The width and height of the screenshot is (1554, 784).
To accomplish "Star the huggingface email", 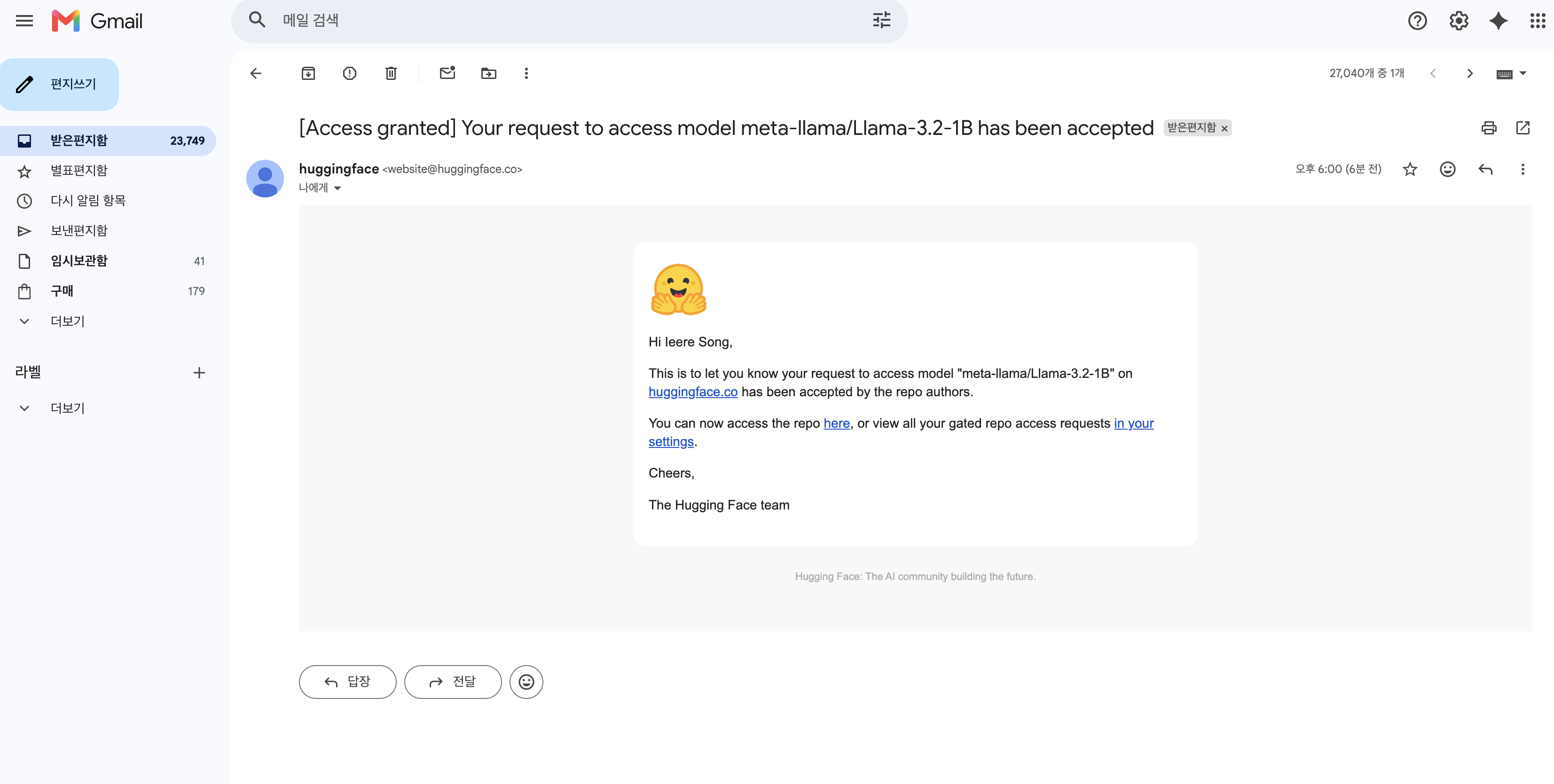I will pos(1410,170).
